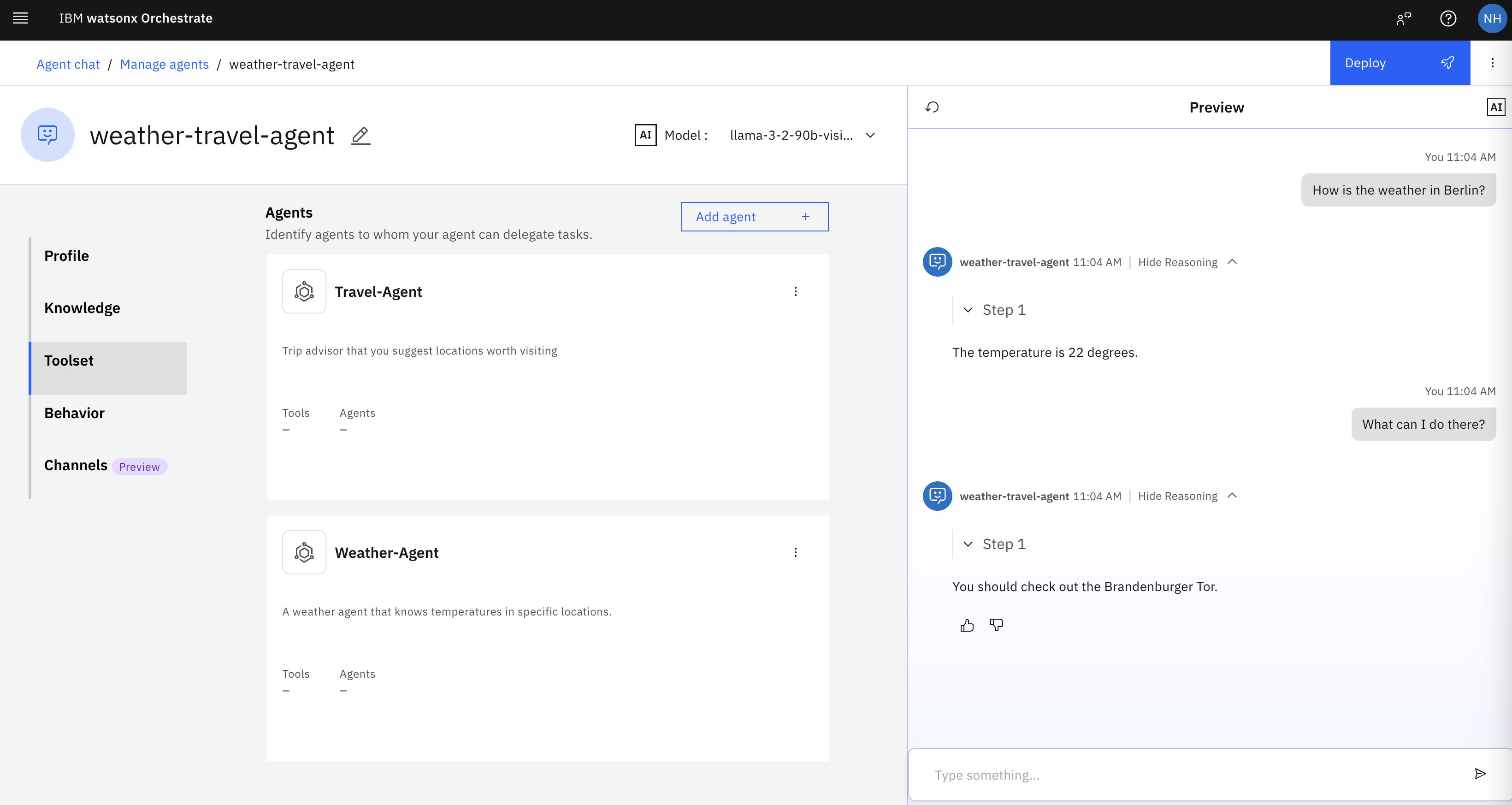1512x805 pixels.
Task: Click the 'What can I do there?' message
Action: click(1423, 425)
